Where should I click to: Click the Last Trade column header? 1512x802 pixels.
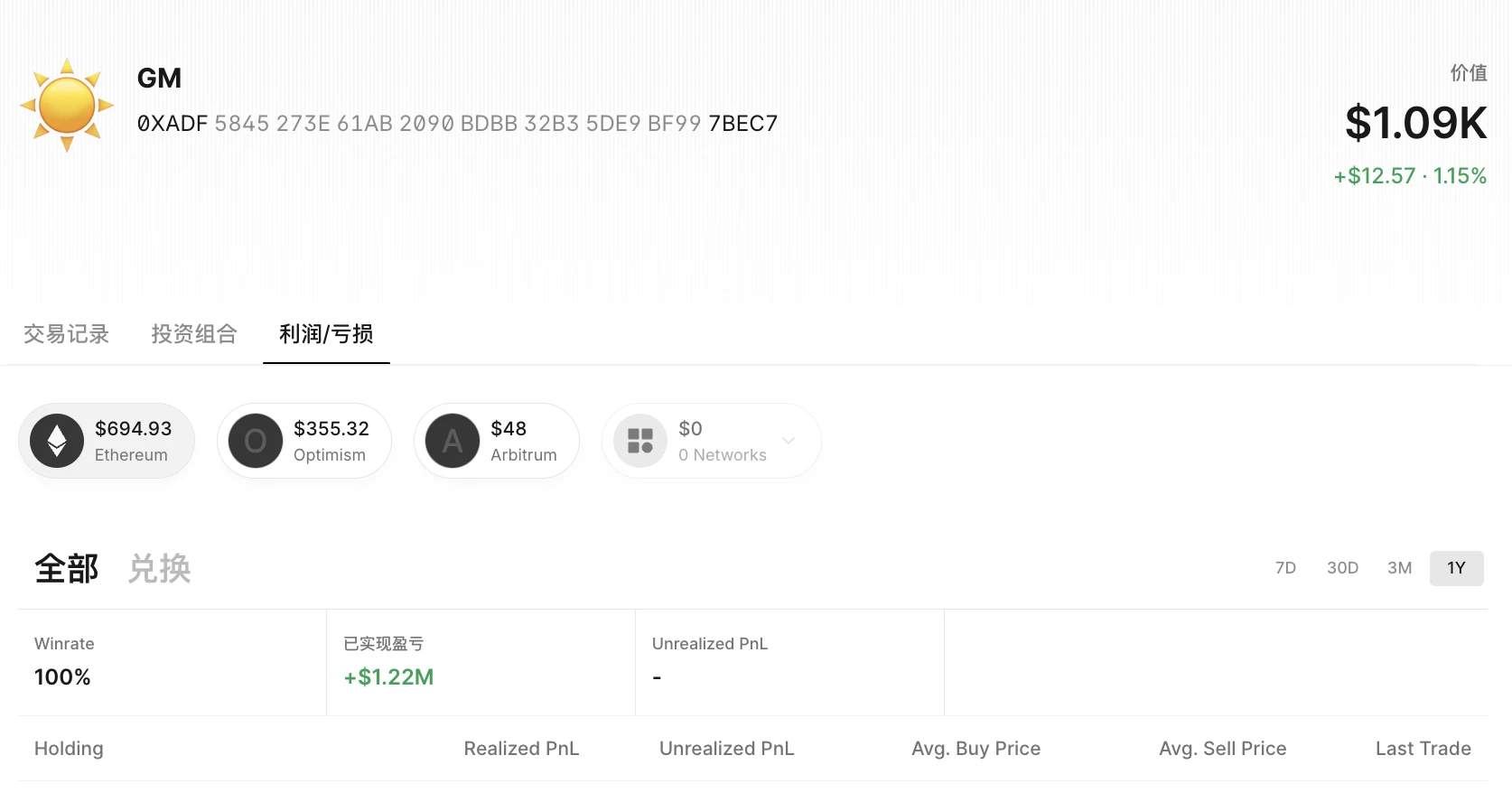point(1423,749)
